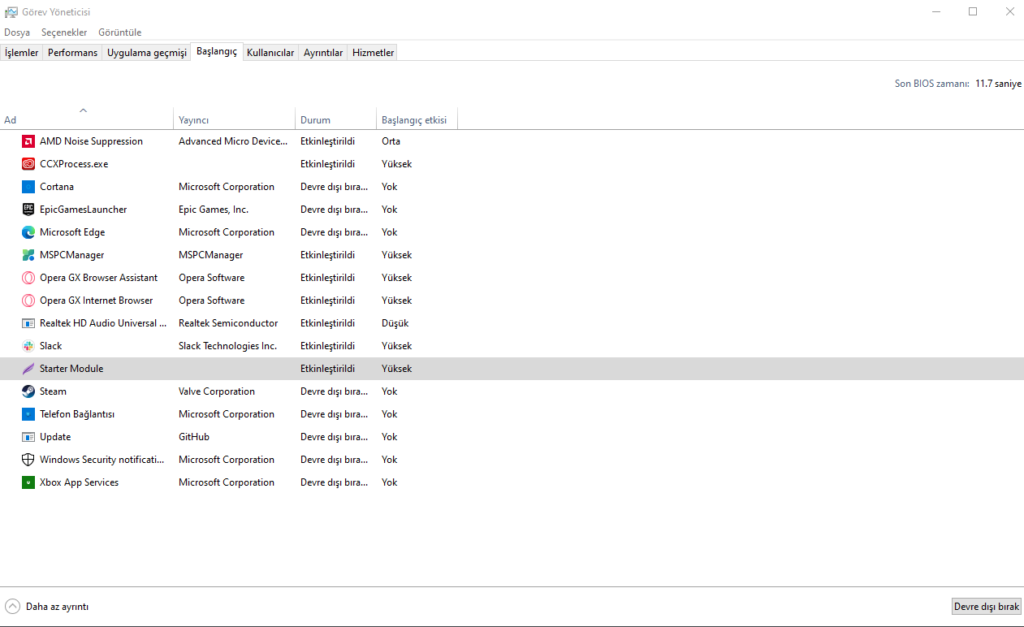Image resolution: width=1024 pixels, height=627 pixels.
Task: Sort by the Durum column header
Action: pos(336,120)
